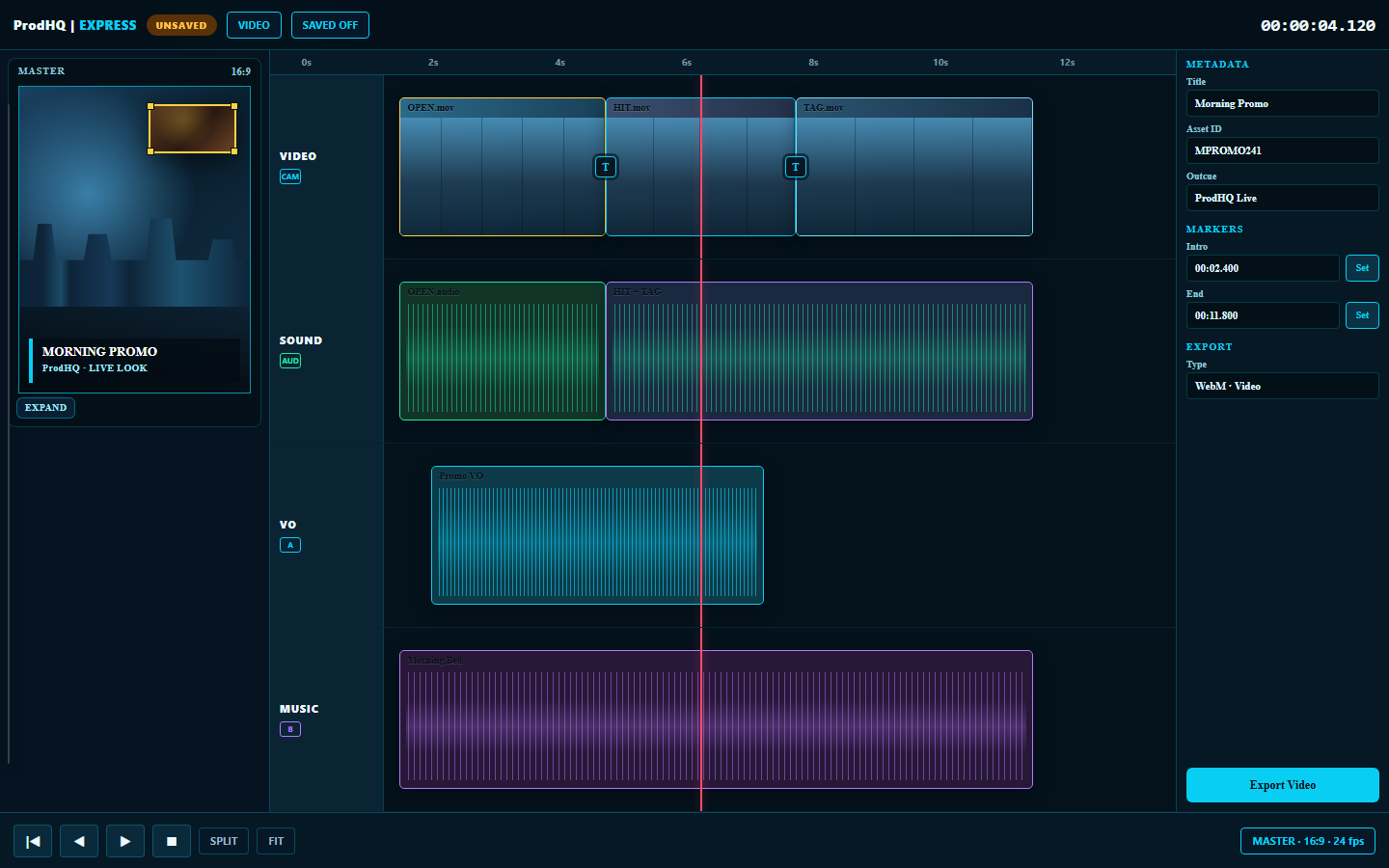This screenshot has width=1389, height=868.
Task: Click the reverse play arrow button
Action: point(79,841)
